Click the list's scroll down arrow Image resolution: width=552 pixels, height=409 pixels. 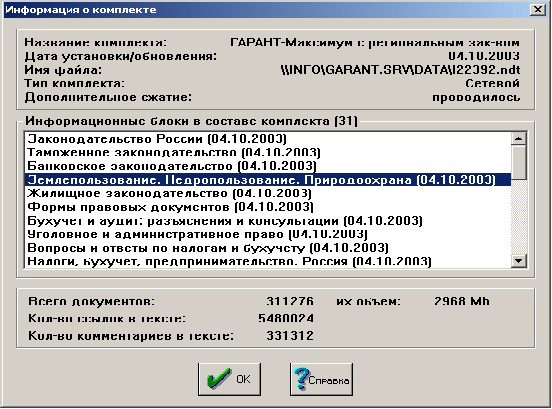tap(519, 261)
